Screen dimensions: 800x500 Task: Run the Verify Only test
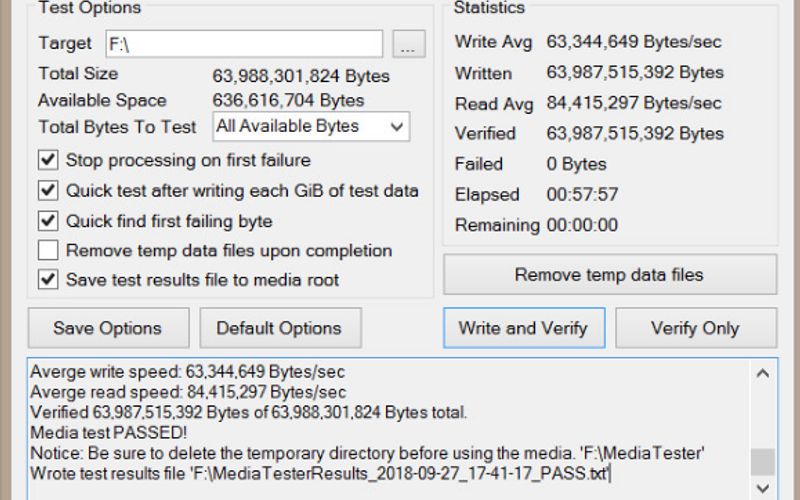click(695, 328)
